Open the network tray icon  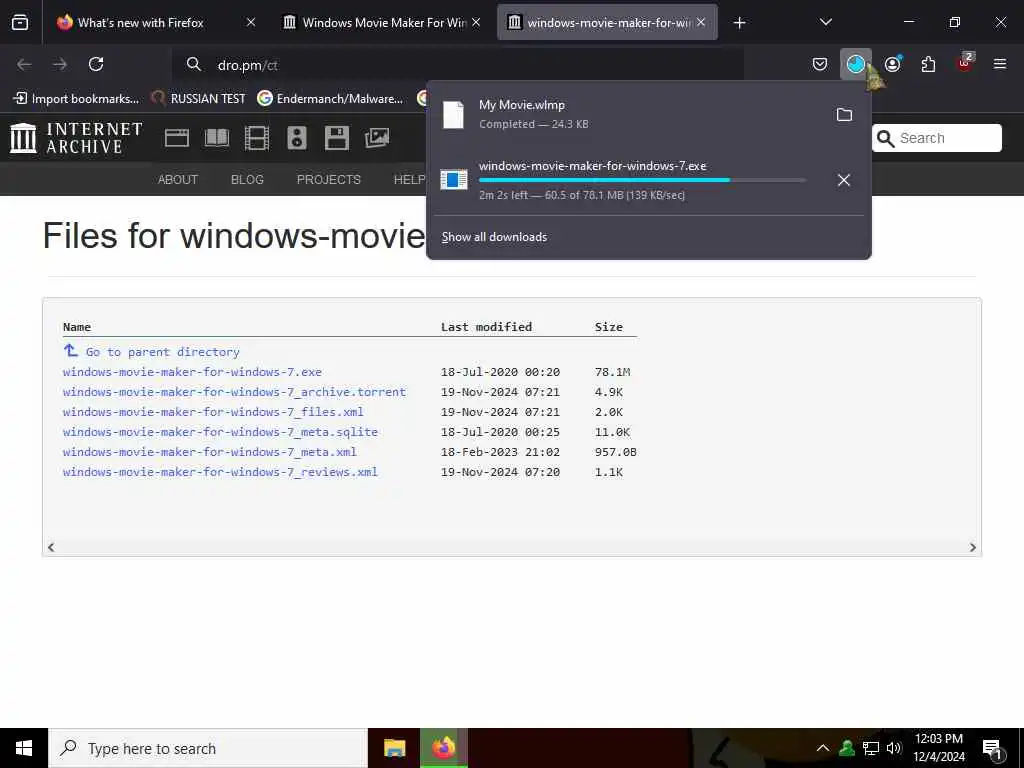coord(871,748)
